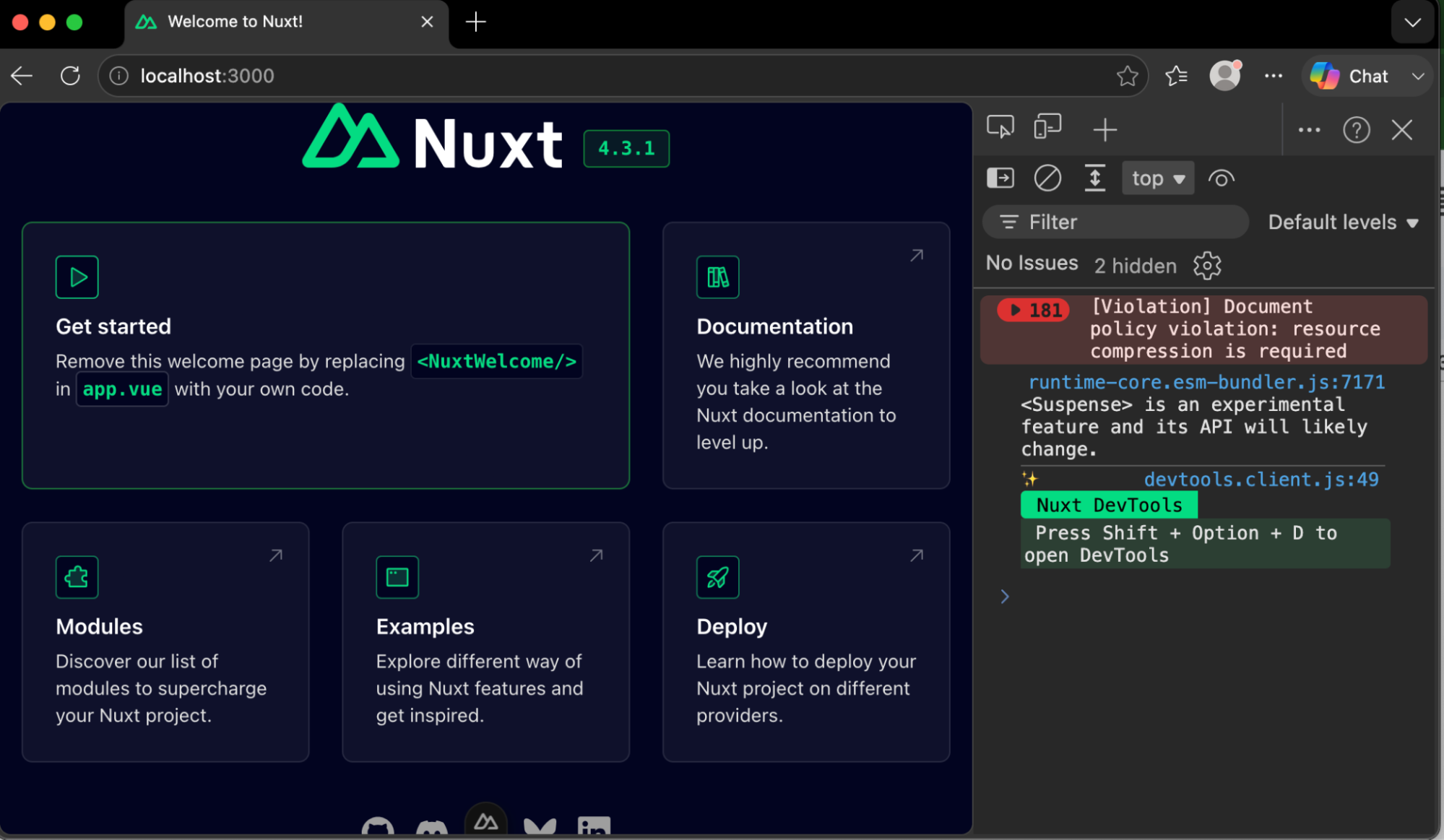Open the Default levels dropdown
Screen dimensions: 1444x840
pyautogui.click(x=1344, y=222)
